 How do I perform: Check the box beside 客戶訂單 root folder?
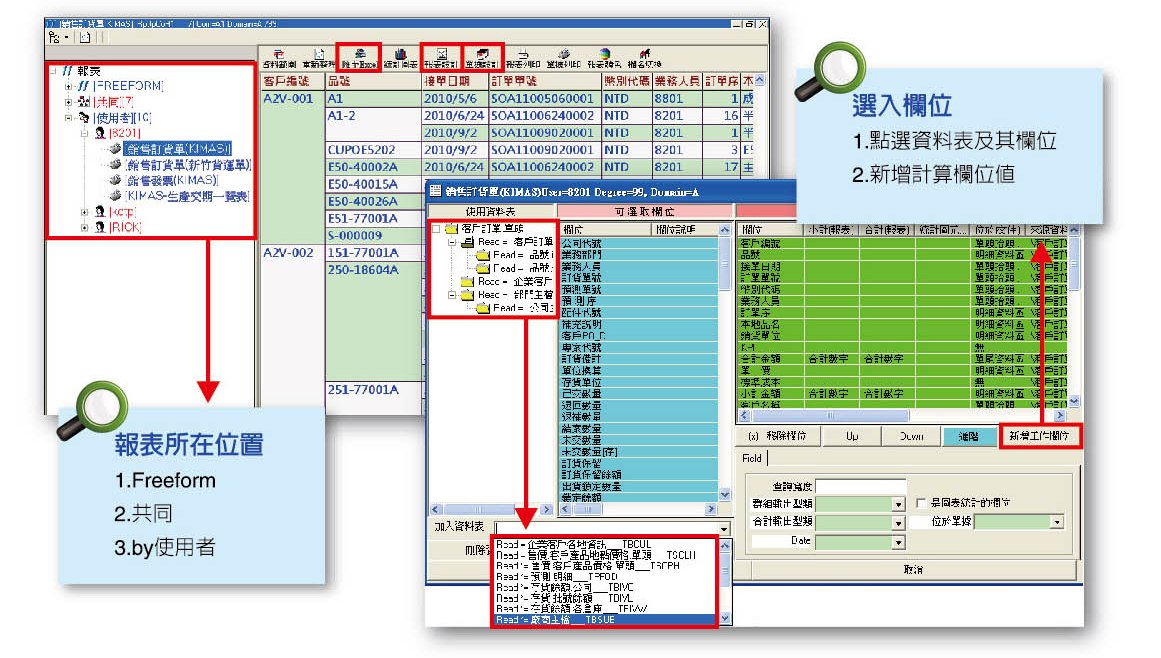point(437,229)
